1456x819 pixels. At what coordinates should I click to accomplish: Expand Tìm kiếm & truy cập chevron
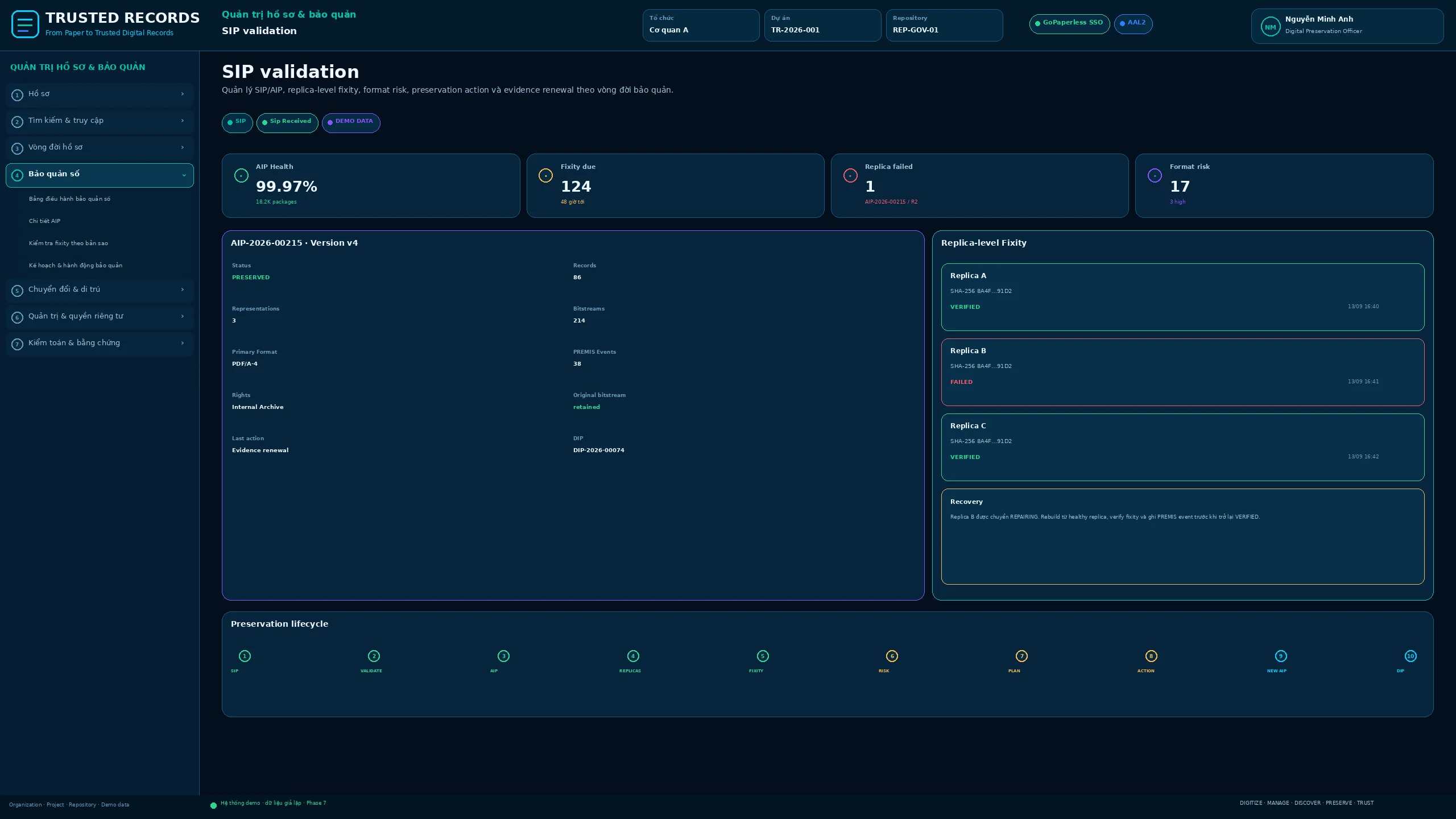(x=183, y=121)
